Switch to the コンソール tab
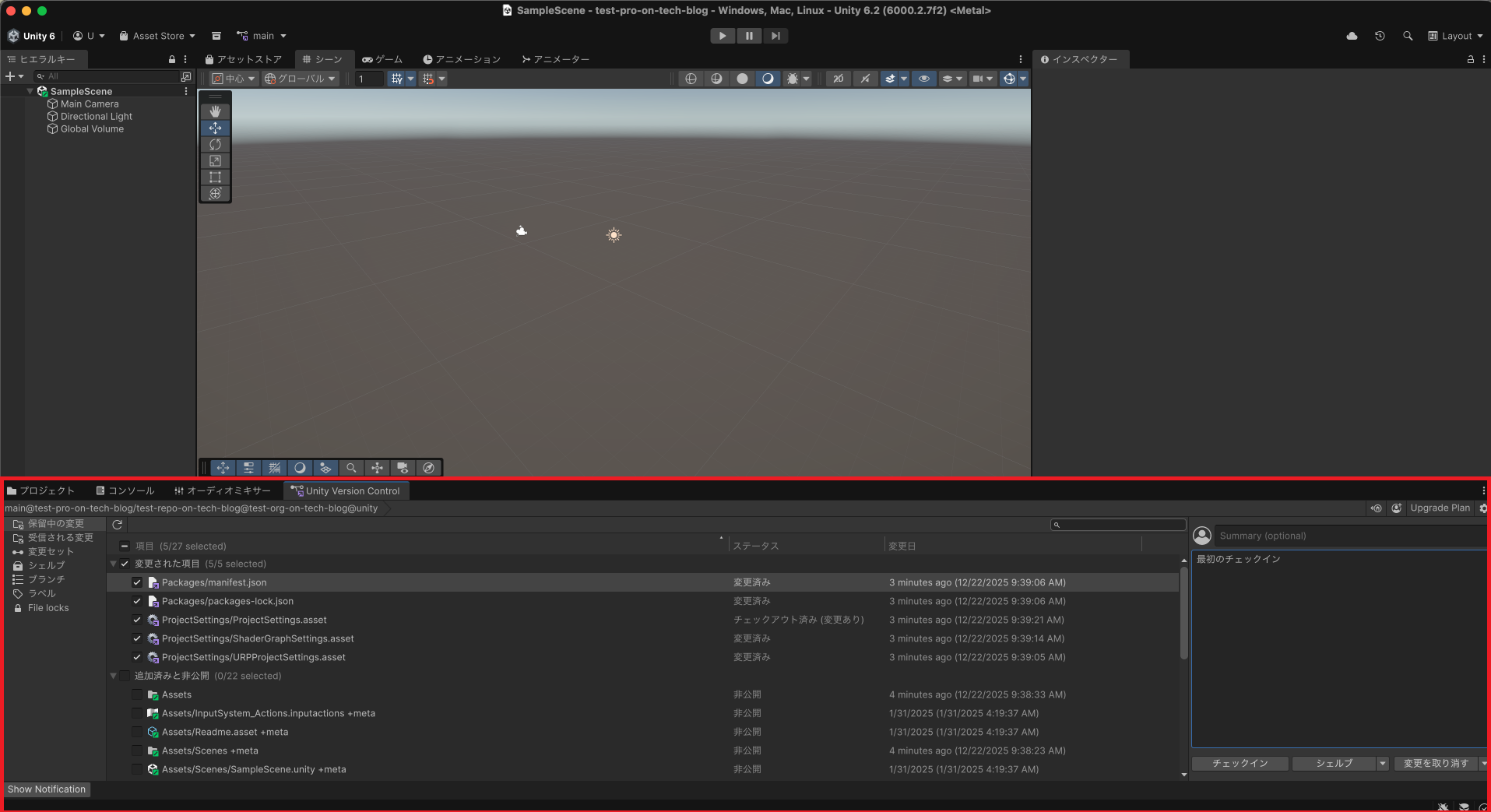 click(125, 490)
